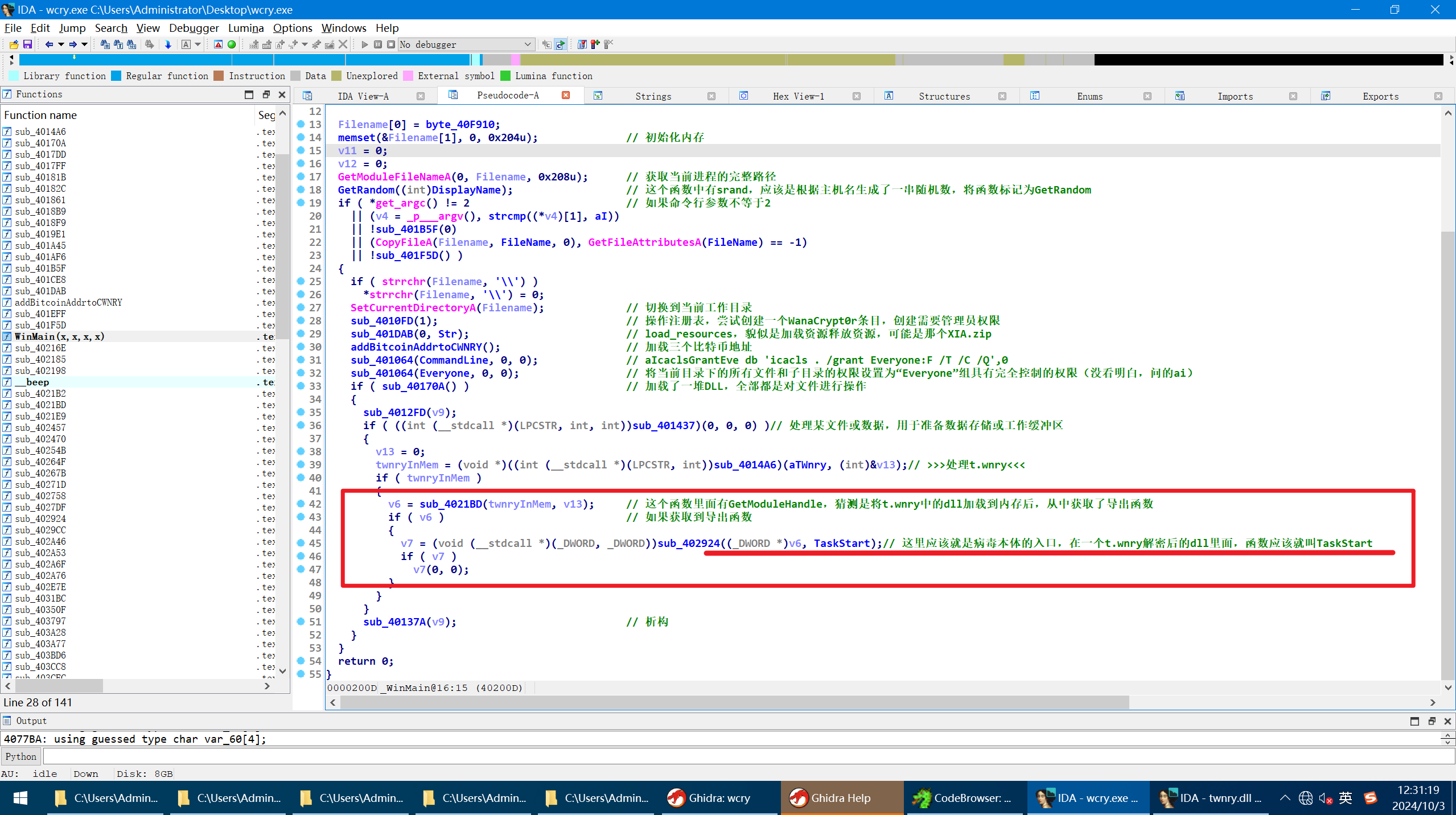
Task: Select sub_4021BD in the Functions list
Action: point(40,405)
